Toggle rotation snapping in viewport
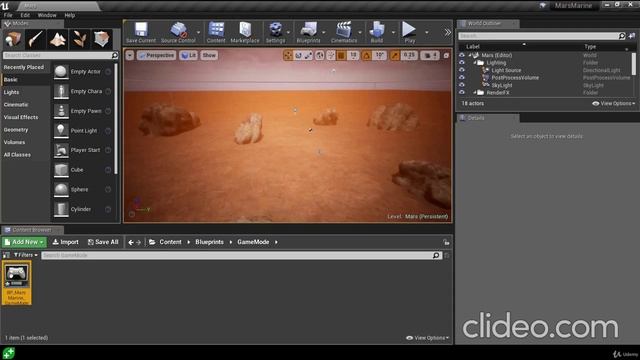The image size is (640, 360). click(x=367, y=55)
